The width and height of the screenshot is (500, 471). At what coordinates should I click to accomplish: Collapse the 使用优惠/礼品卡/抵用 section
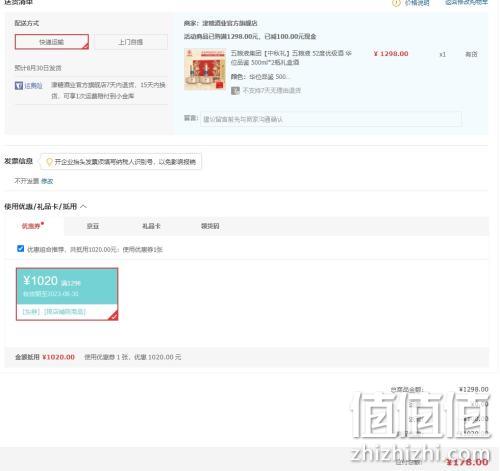click(84, 206)
